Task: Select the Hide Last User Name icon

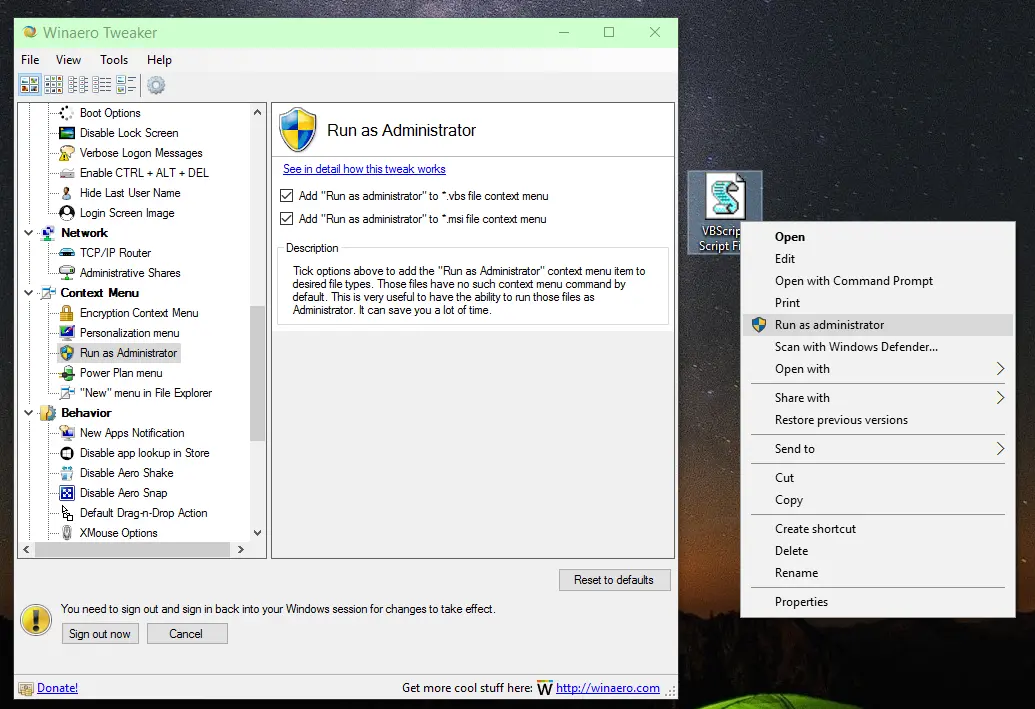Action: click(x=67, y=193)
